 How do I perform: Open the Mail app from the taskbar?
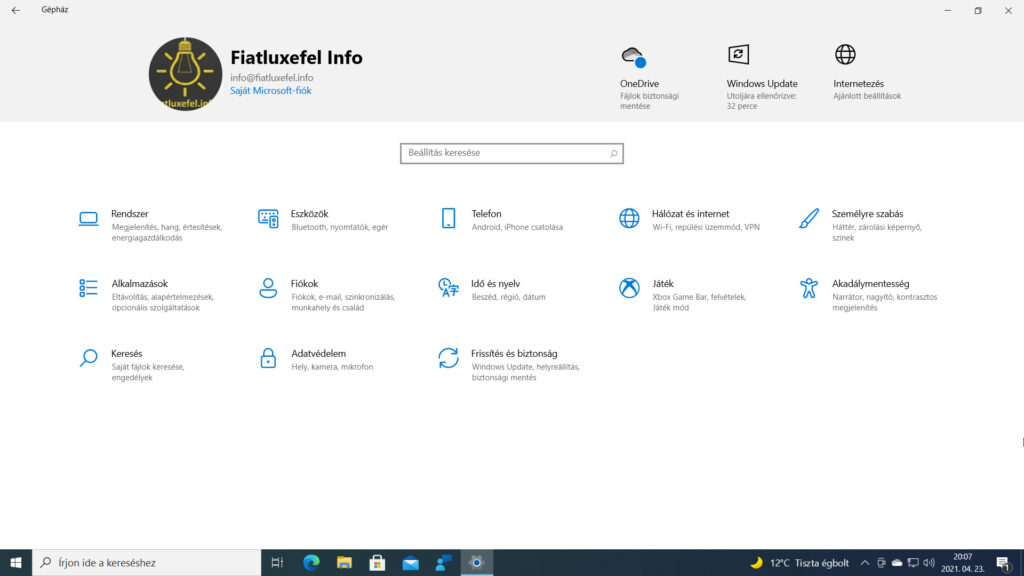(410, 562)
